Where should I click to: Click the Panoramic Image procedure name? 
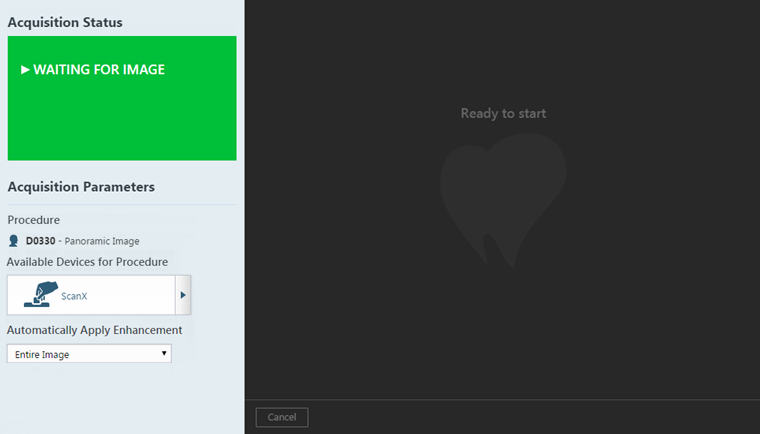[102, 241]
